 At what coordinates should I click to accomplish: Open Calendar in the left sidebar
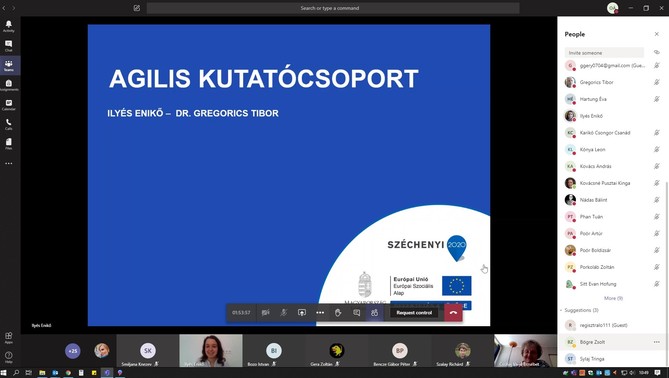point(9,105)
